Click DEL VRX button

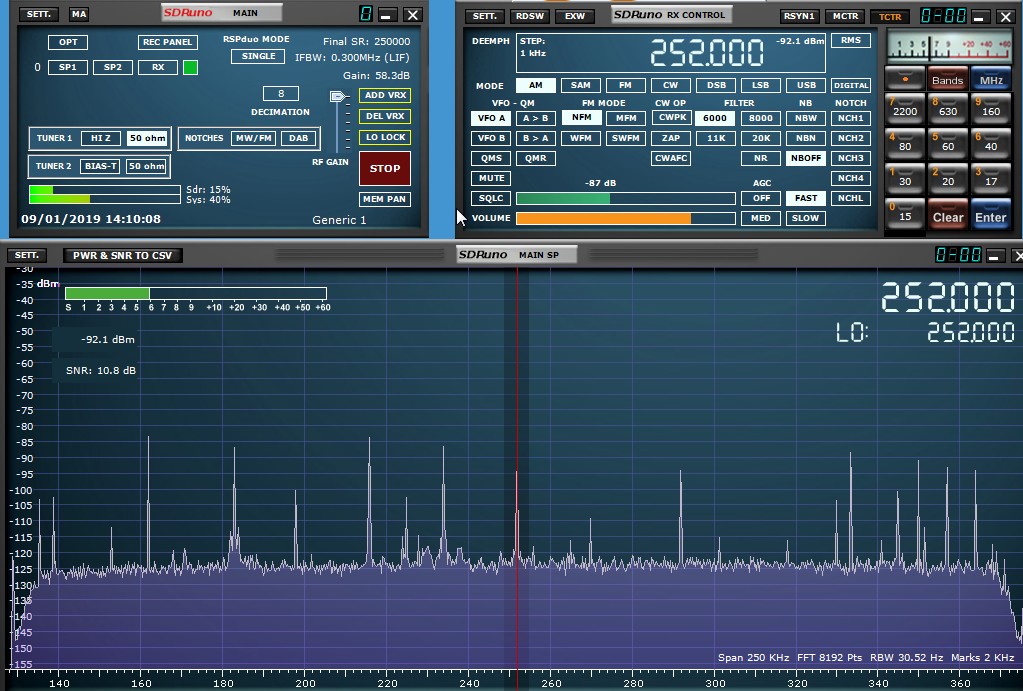[385, 116]
